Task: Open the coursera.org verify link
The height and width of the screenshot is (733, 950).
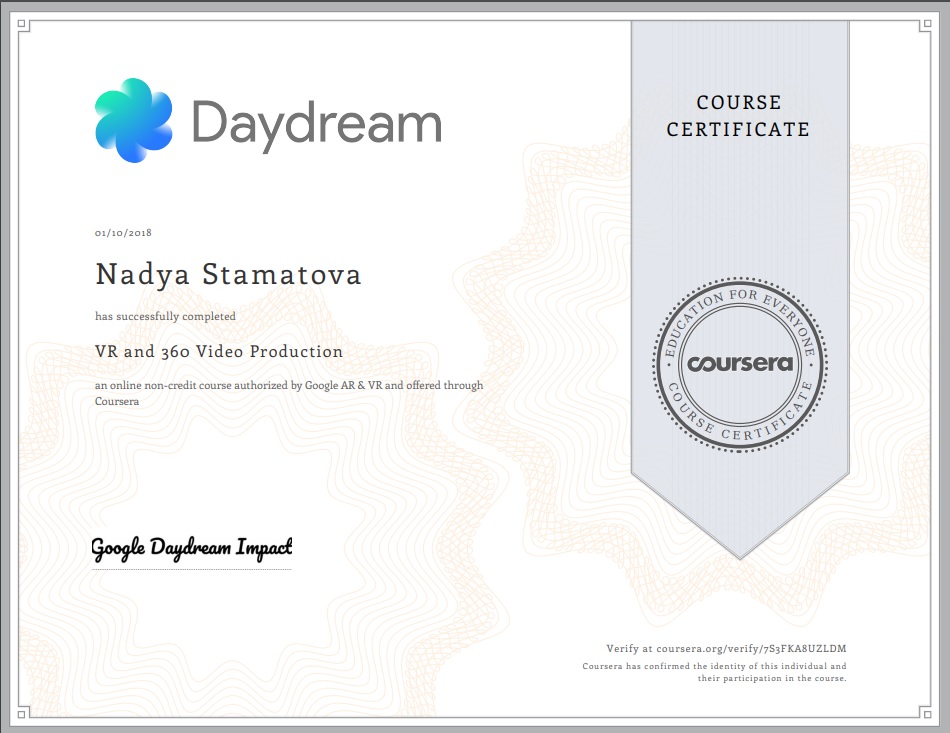Action: pos(726,649)
